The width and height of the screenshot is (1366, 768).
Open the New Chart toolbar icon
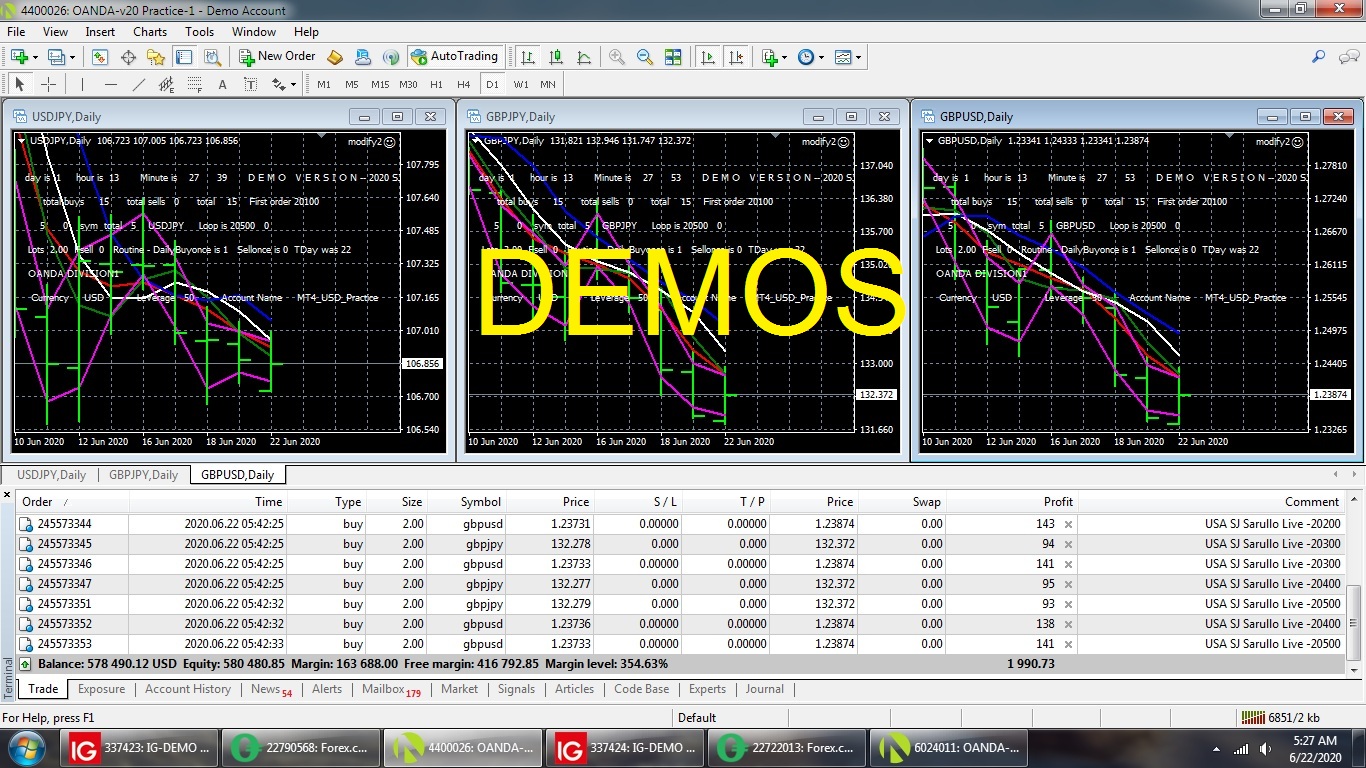19,57
